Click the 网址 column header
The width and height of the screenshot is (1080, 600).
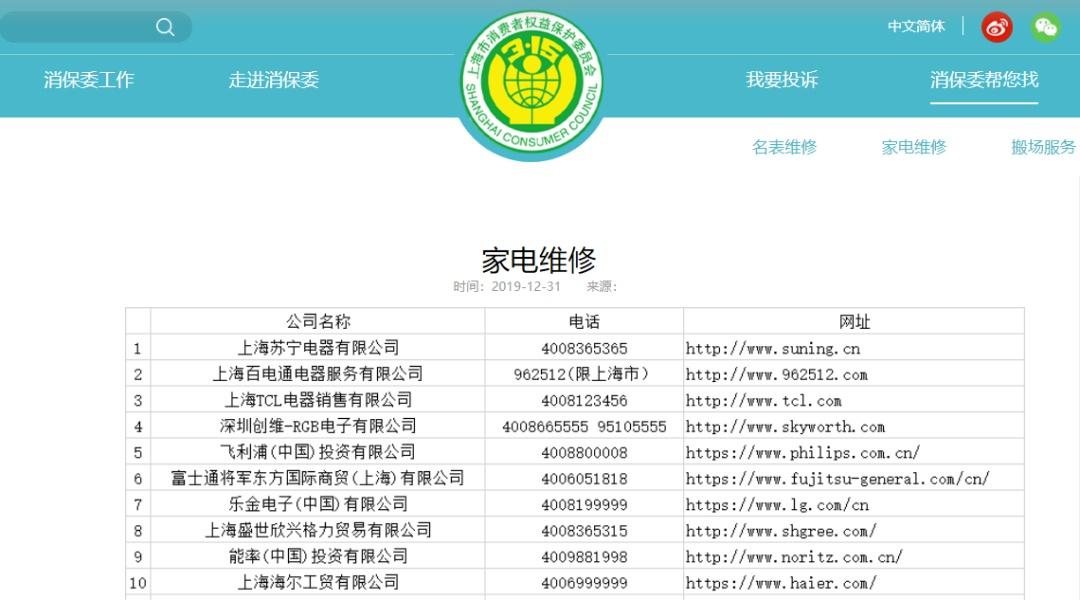(854, 322)
